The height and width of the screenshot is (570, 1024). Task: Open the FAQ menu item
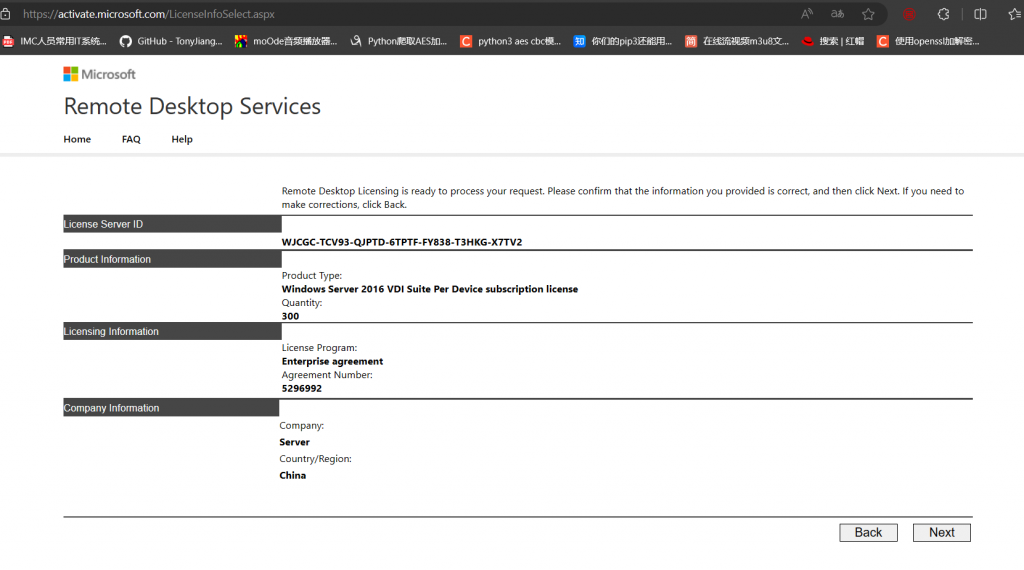pos(131,139)
